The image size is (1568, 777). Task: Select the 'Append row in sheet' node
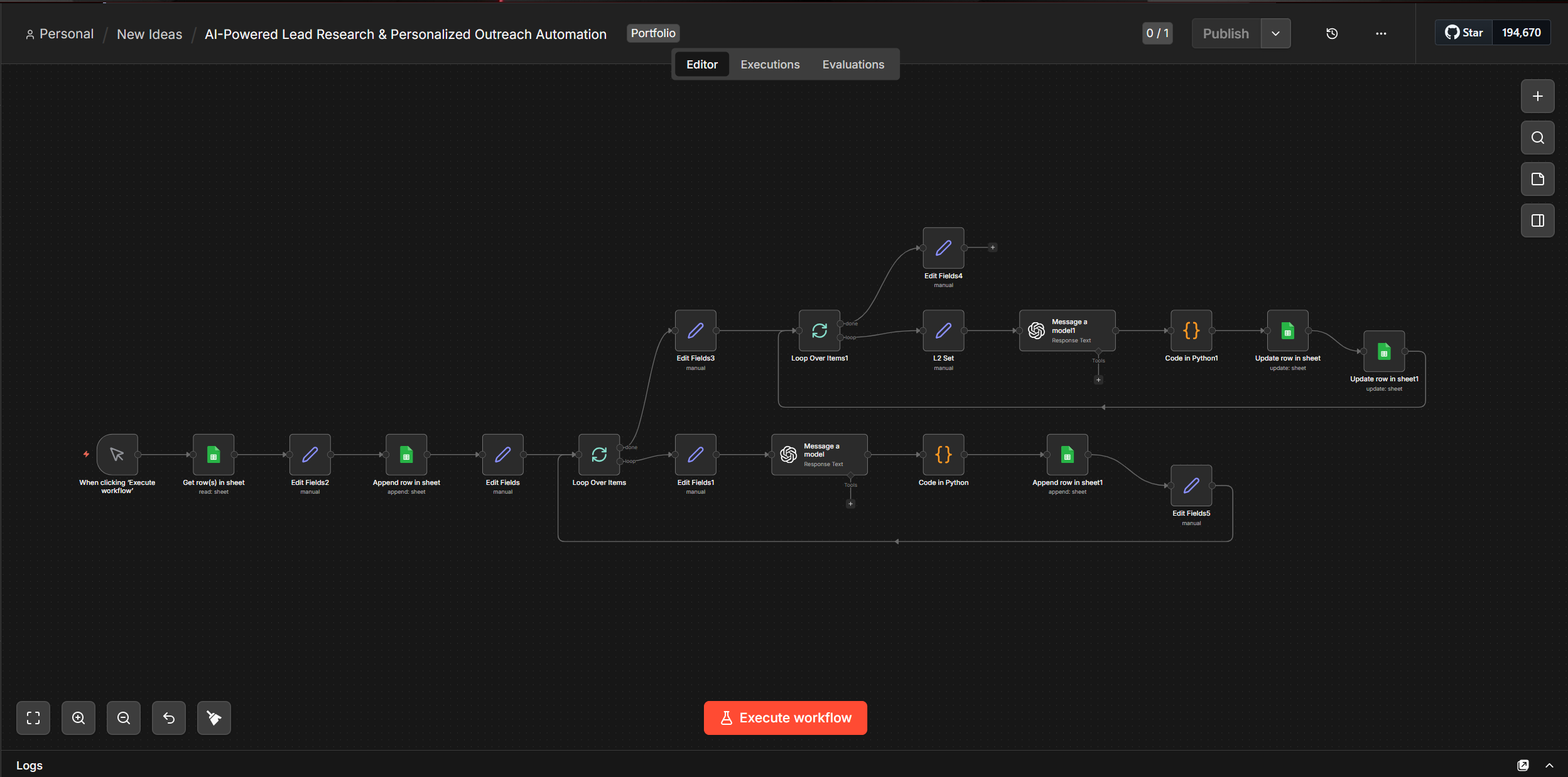click(406, 454)
